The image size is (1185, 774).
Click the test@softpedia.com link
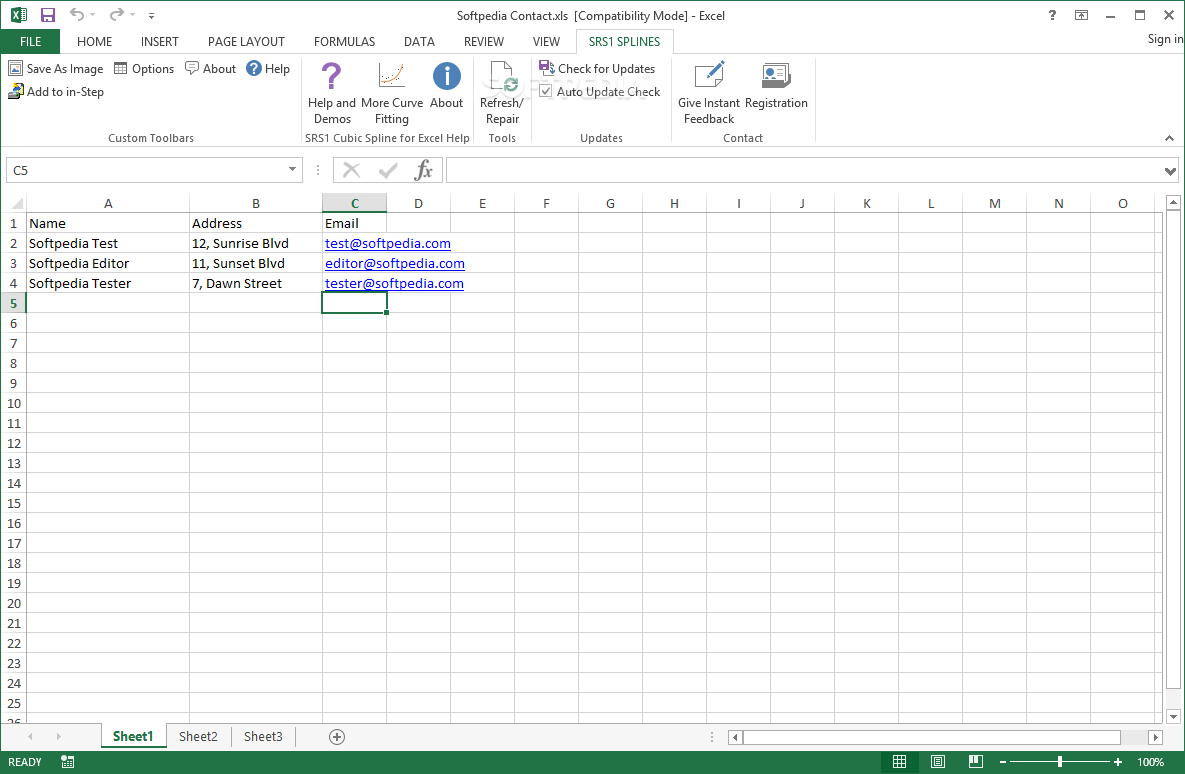click(x=388, y=243)
